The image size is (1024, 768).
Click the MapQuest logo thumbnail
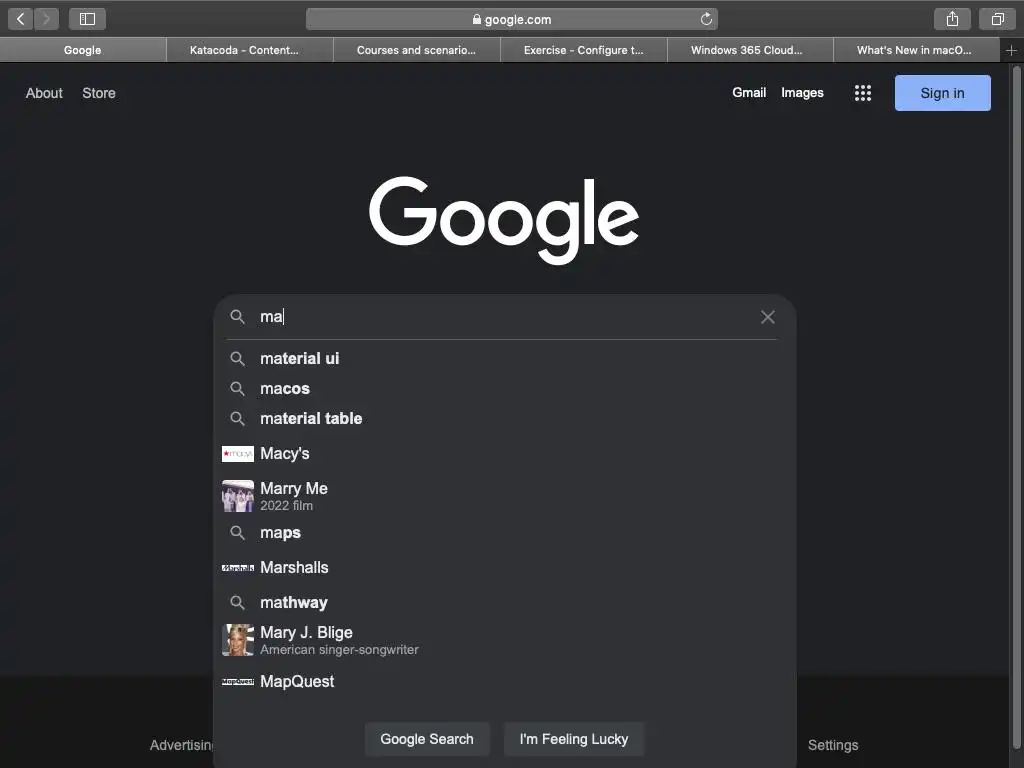(x=238, y=682)
